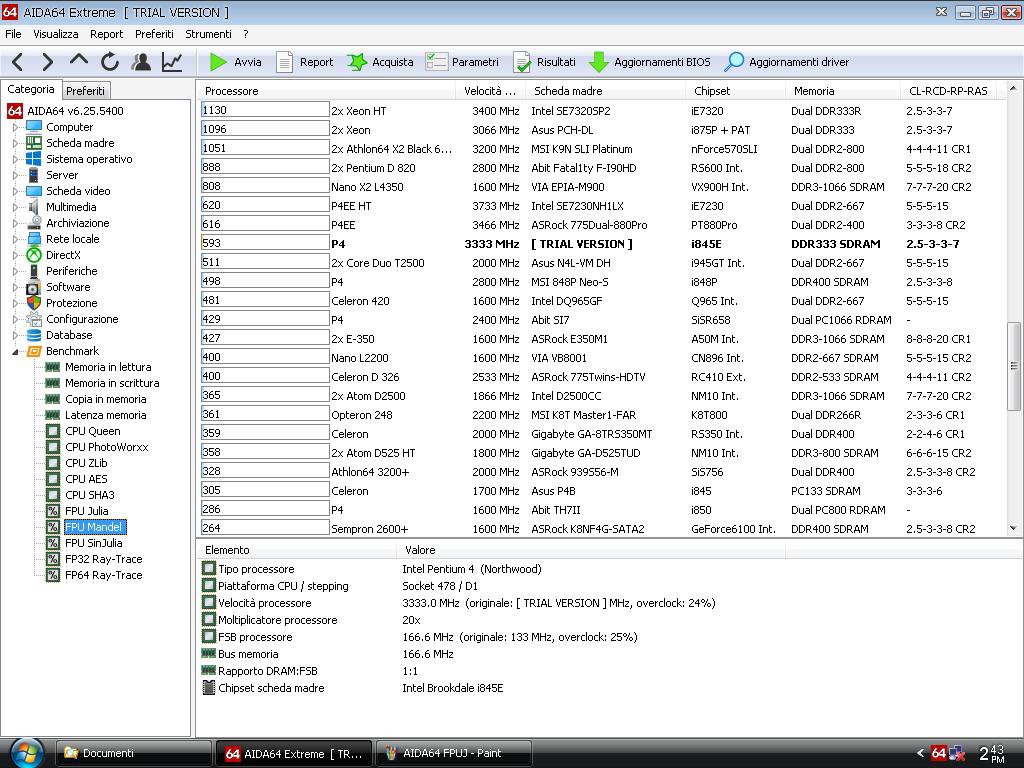Click the results list vertical scrollbar
1024x768 pixels.
pos(1014,352)
